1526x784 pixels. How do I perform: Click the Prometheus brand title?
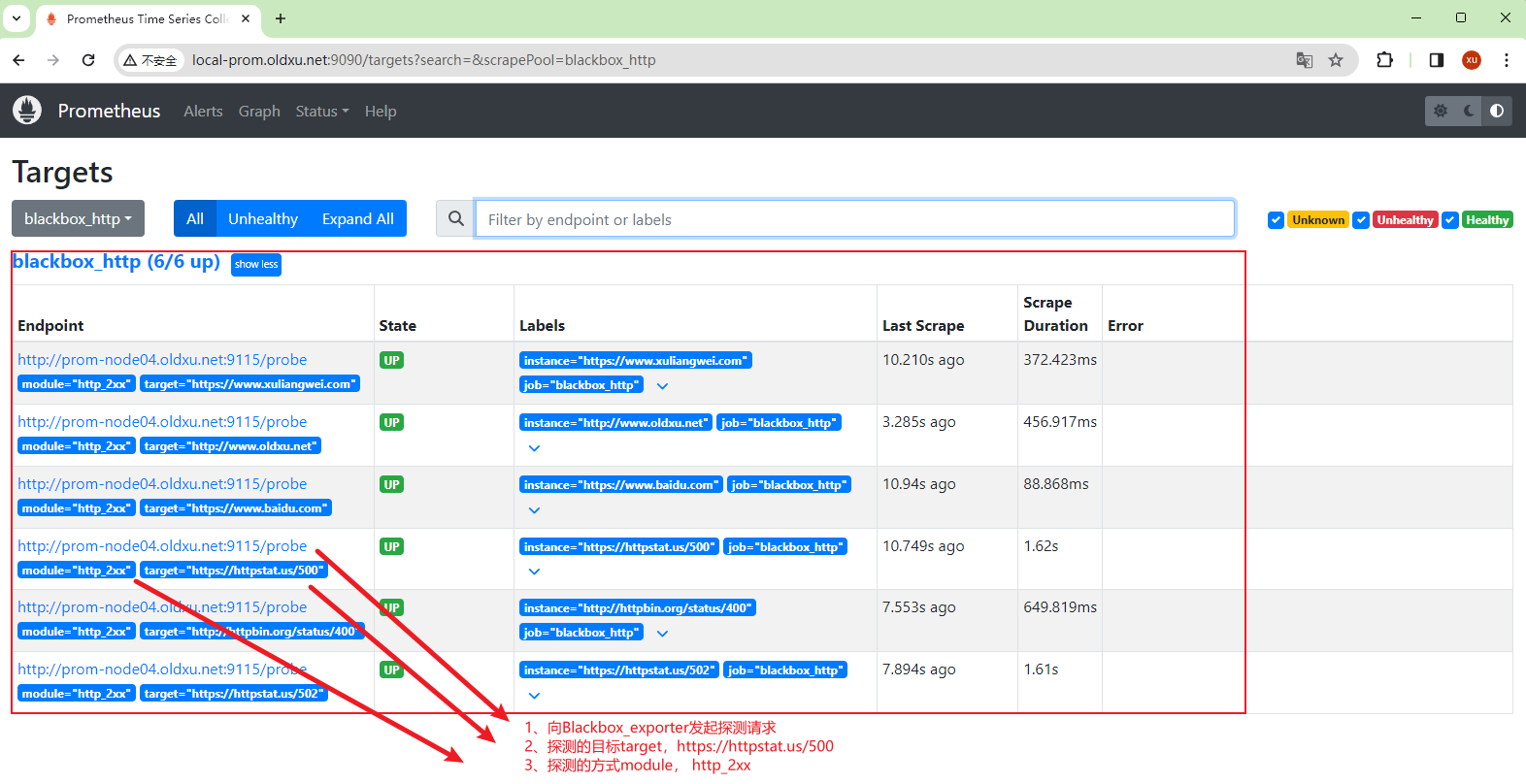click(x=109, y=111)
